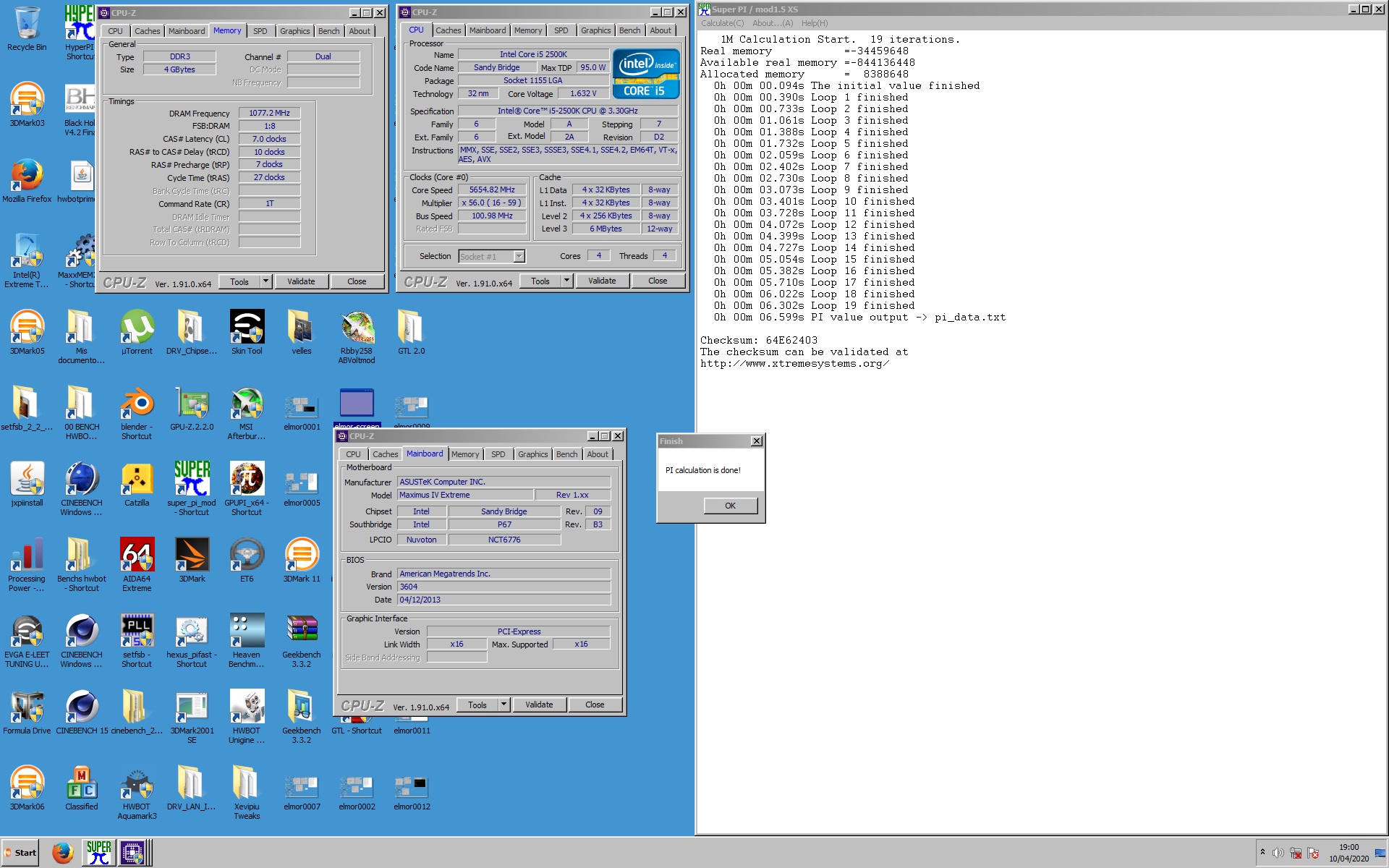Launch MSI Afterburner desktop icon

coord(247,413)
